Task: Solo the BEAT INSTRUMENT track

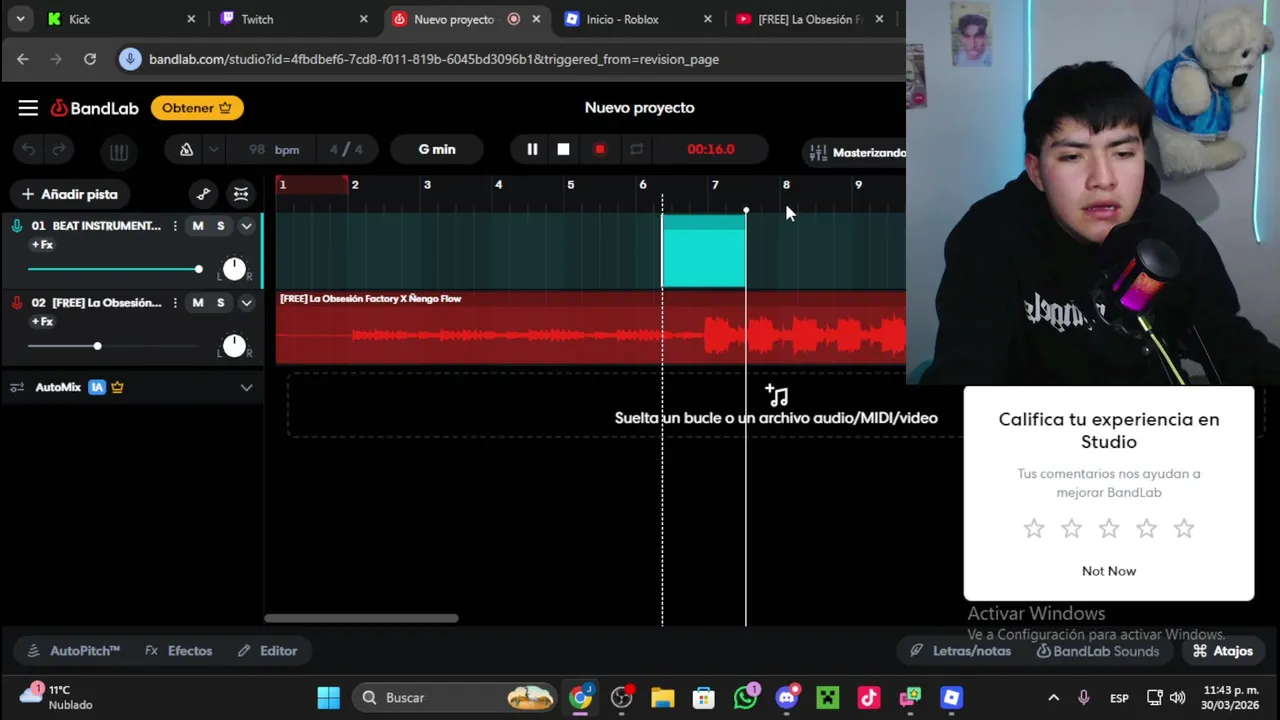Action: tap(221, 226)
